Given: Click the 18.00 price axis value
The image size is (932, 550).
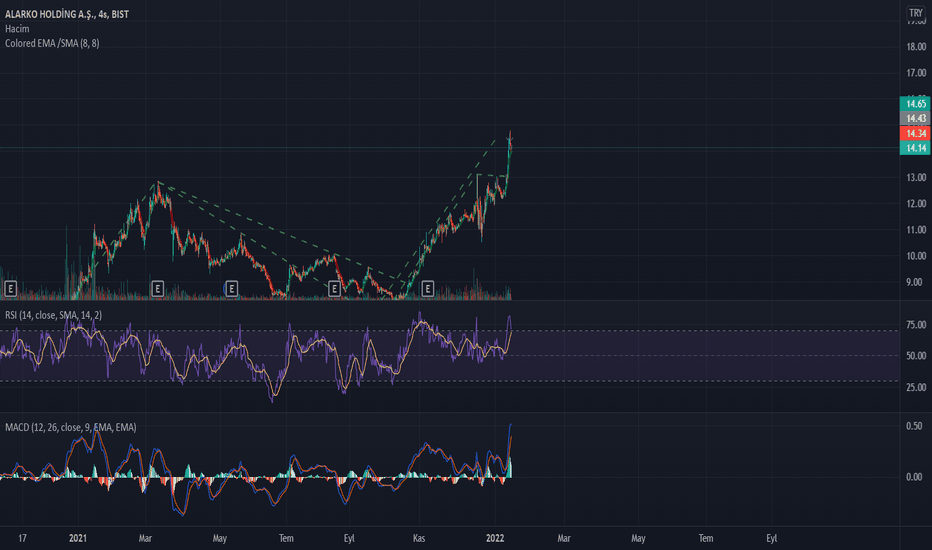Looking at the screenshot, I should pyautogui.click(x=916, y=46).
